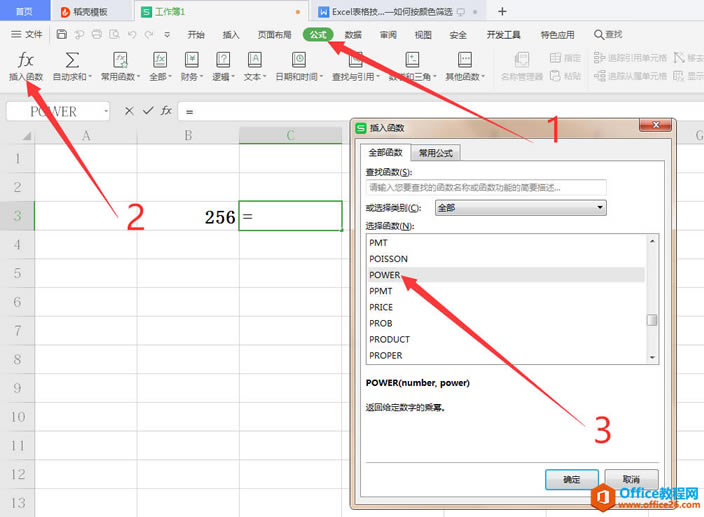Select PMT in the function list
Viewport: 704px width, 517px height.
[506, 243]
